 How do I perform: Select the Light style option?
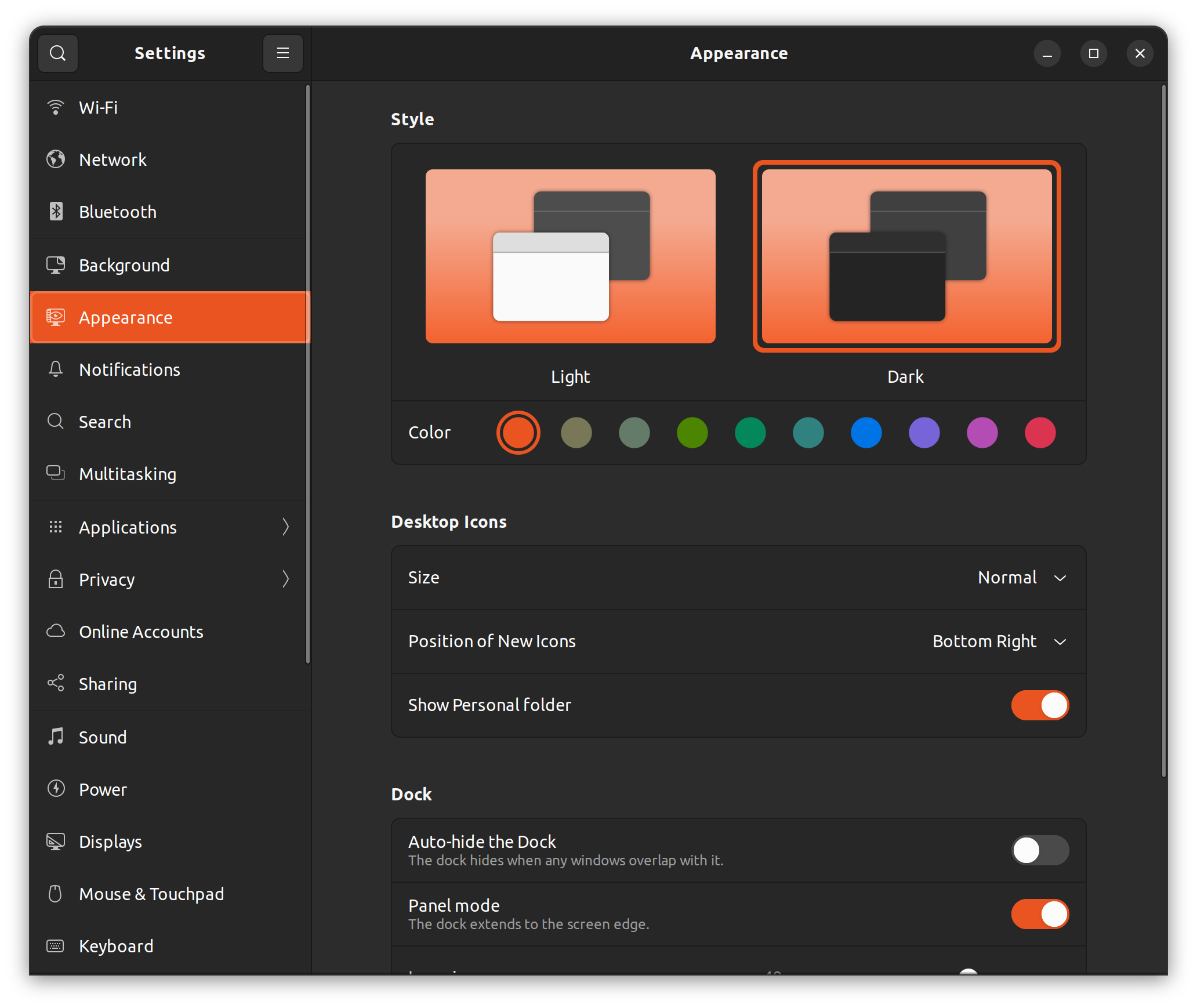point(570,256)
